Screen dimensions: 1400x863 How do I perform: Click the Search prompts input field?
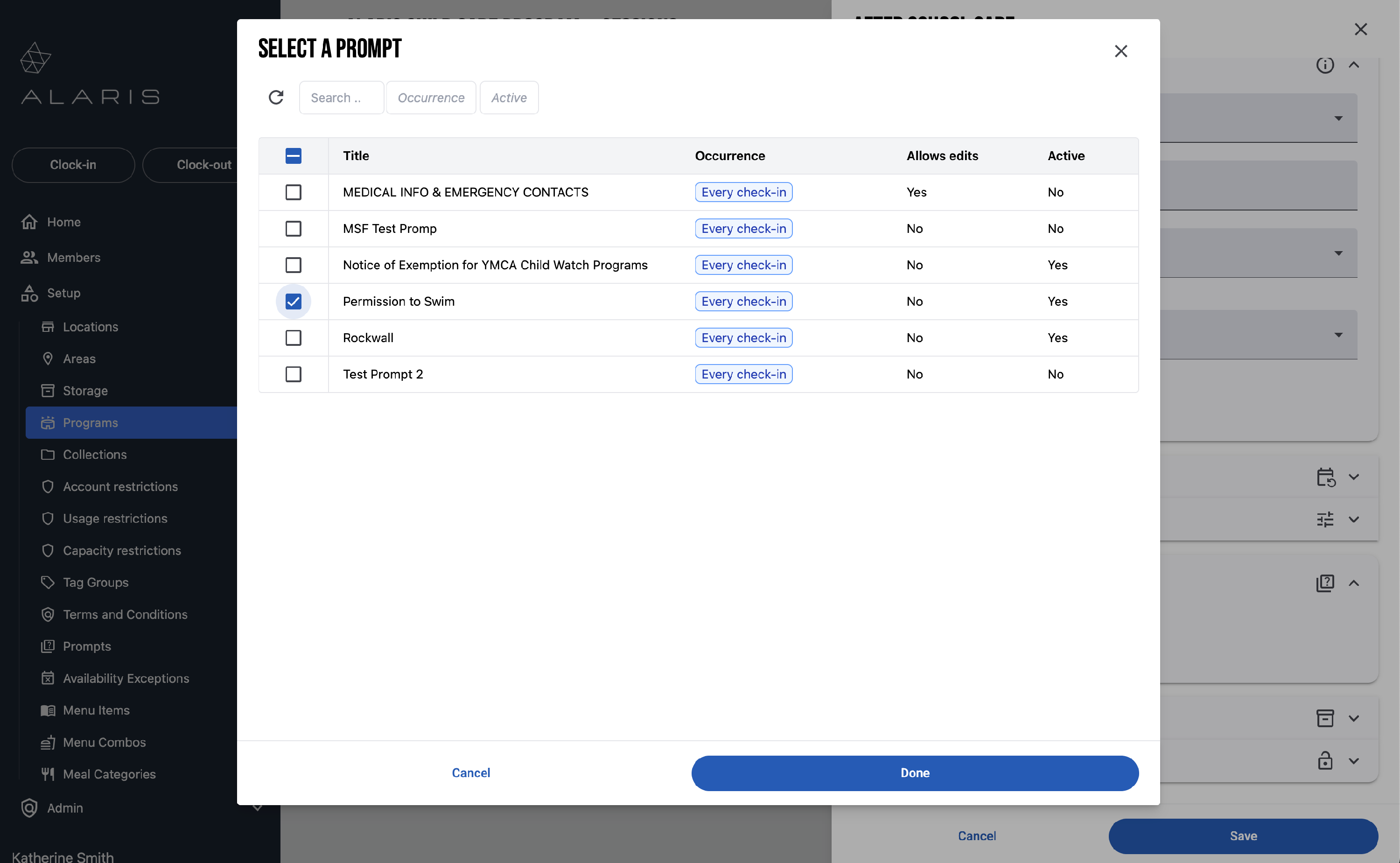tap(341, 98)
